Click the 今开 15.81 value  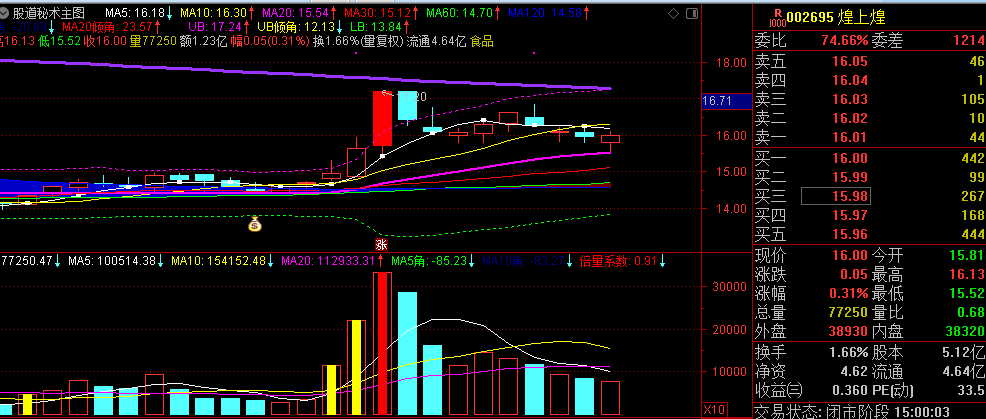[x=965, y=255]
